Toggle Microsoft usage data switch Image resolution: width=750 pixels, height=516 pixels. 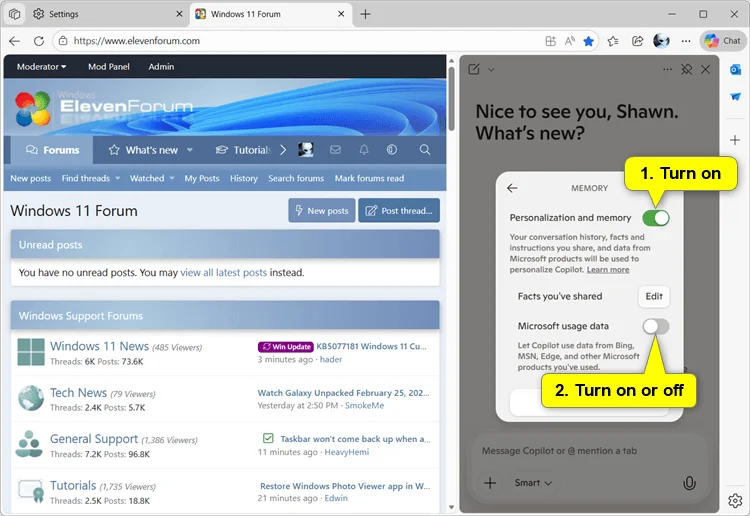(x=656, y=326)
